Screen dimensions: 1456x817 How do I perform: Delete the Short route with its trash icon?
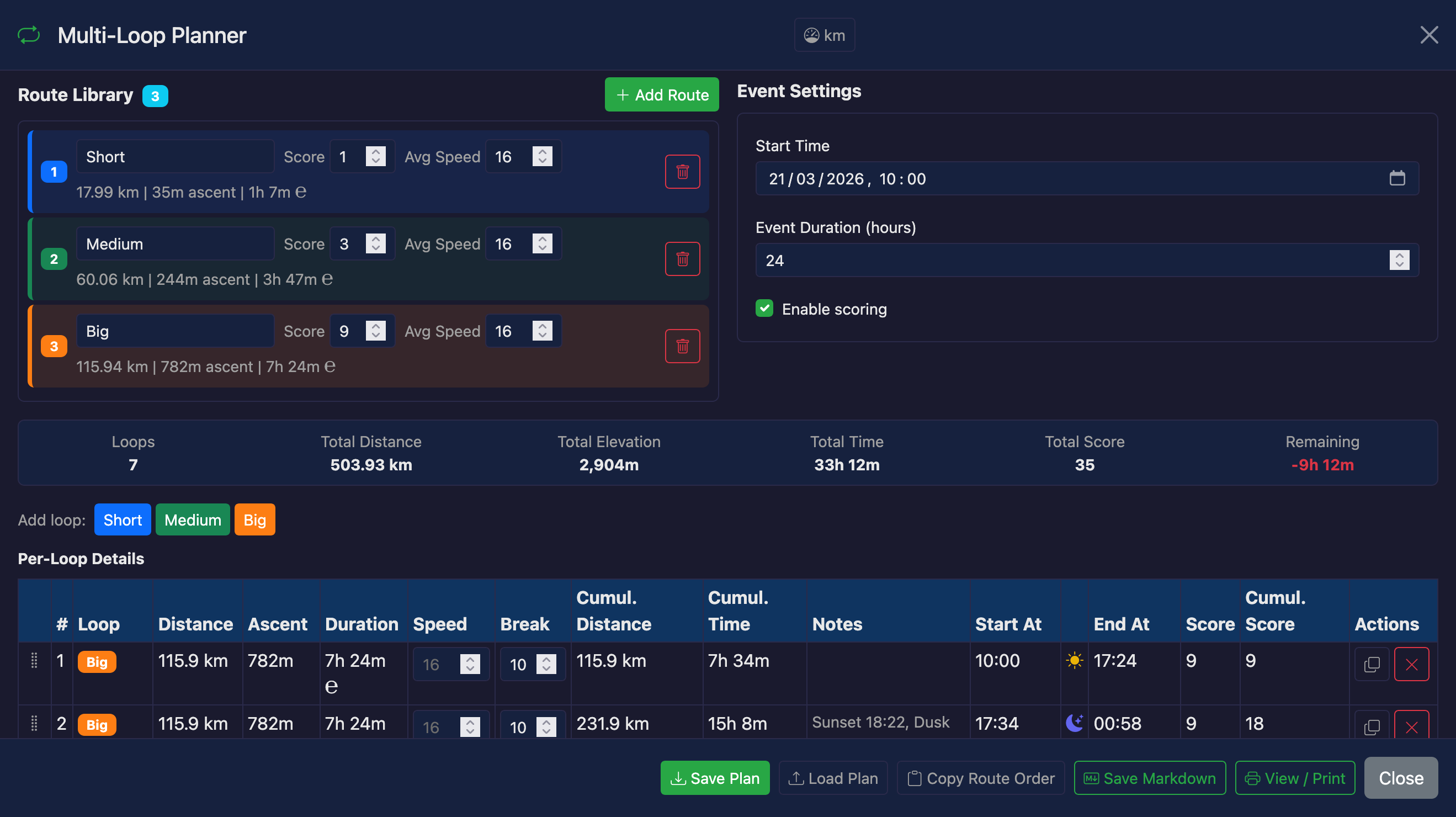pos(682,171)
